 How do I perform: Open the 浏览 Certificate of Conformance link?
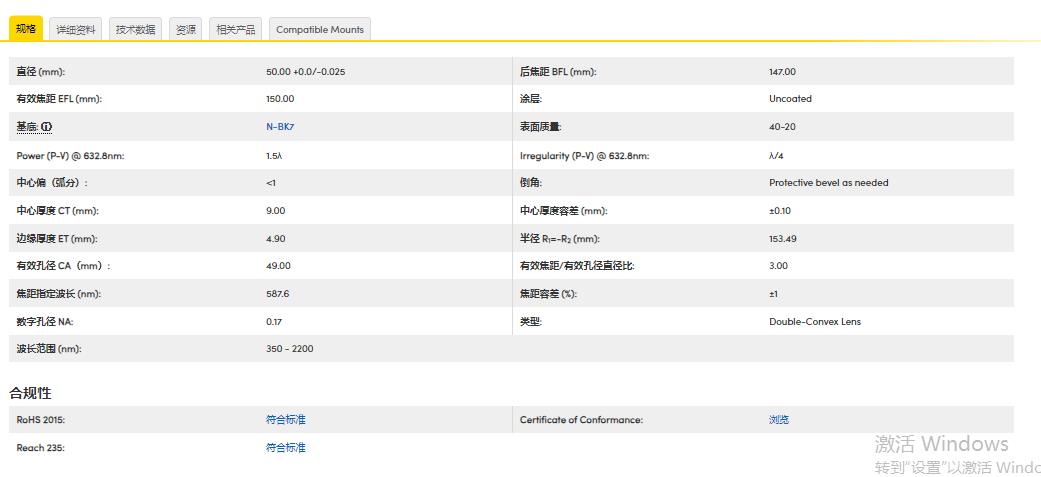point(779,420)
